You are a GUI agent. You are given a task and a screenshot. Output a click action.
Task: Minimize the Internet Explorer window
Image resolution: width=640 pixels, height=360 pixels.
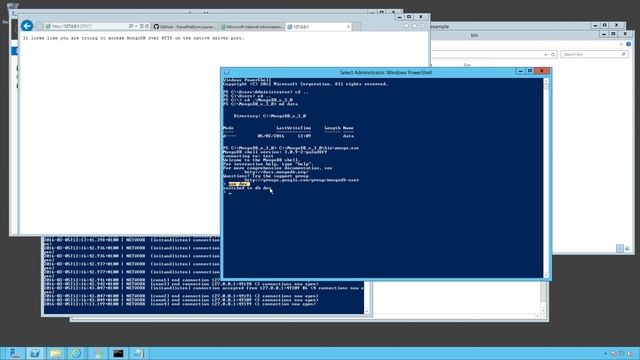coord(400,17)
